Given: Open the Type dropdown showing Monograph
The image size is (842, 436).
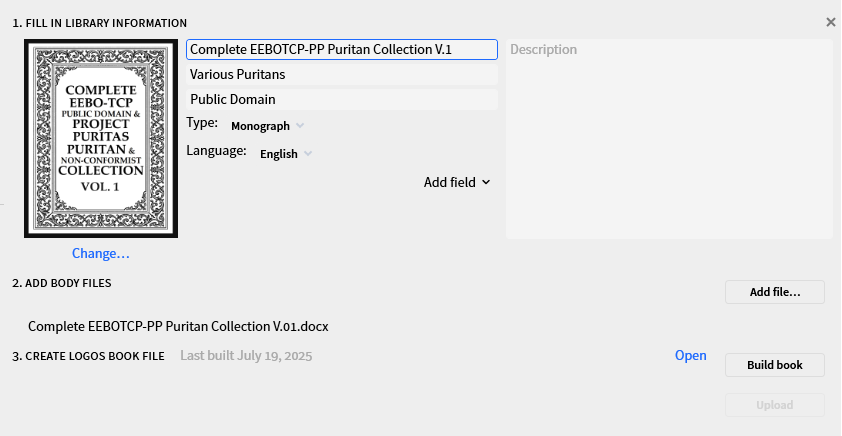Looking at the screenshot, I should click(x=267, y=126).
